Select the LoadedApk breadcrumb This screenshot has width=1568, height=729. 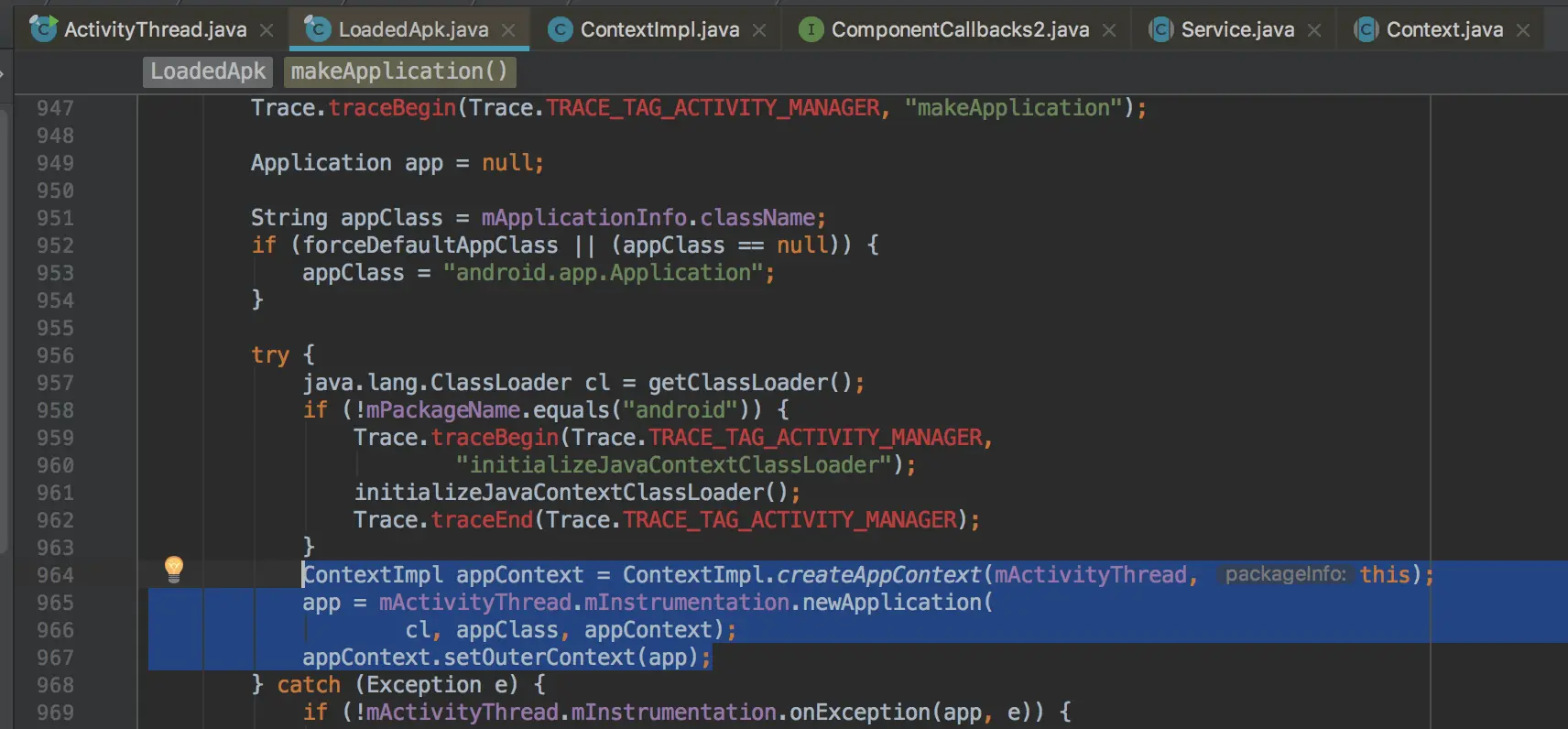[208, 71]
